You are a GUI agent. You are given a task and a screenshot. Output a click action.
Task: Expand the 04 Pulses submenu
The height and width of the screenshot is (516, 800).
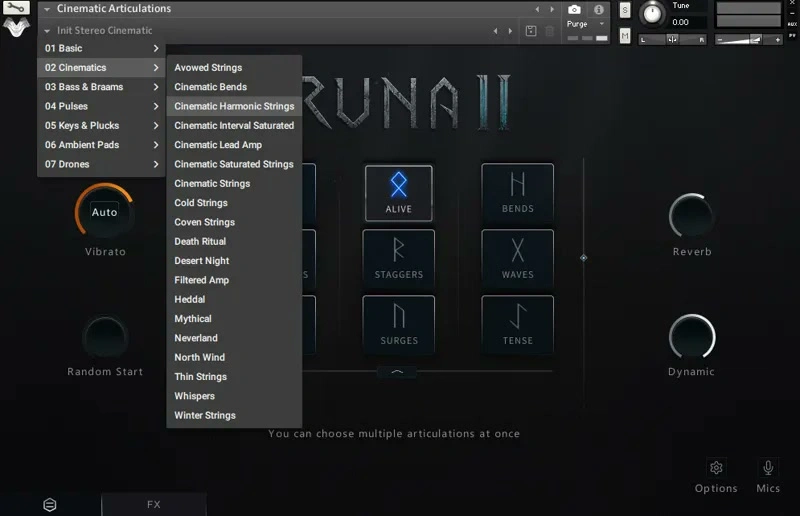(101, 106)
